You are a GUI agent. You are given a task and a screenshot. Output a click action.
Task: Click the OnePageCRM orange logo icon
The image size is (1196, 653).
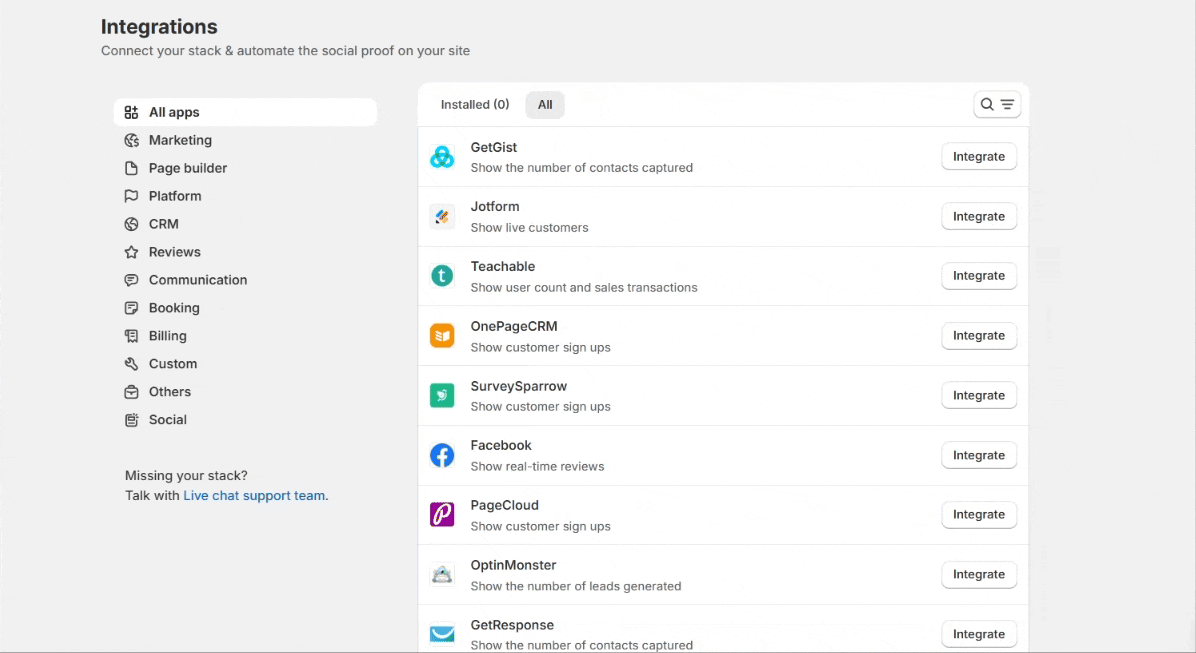442,336
